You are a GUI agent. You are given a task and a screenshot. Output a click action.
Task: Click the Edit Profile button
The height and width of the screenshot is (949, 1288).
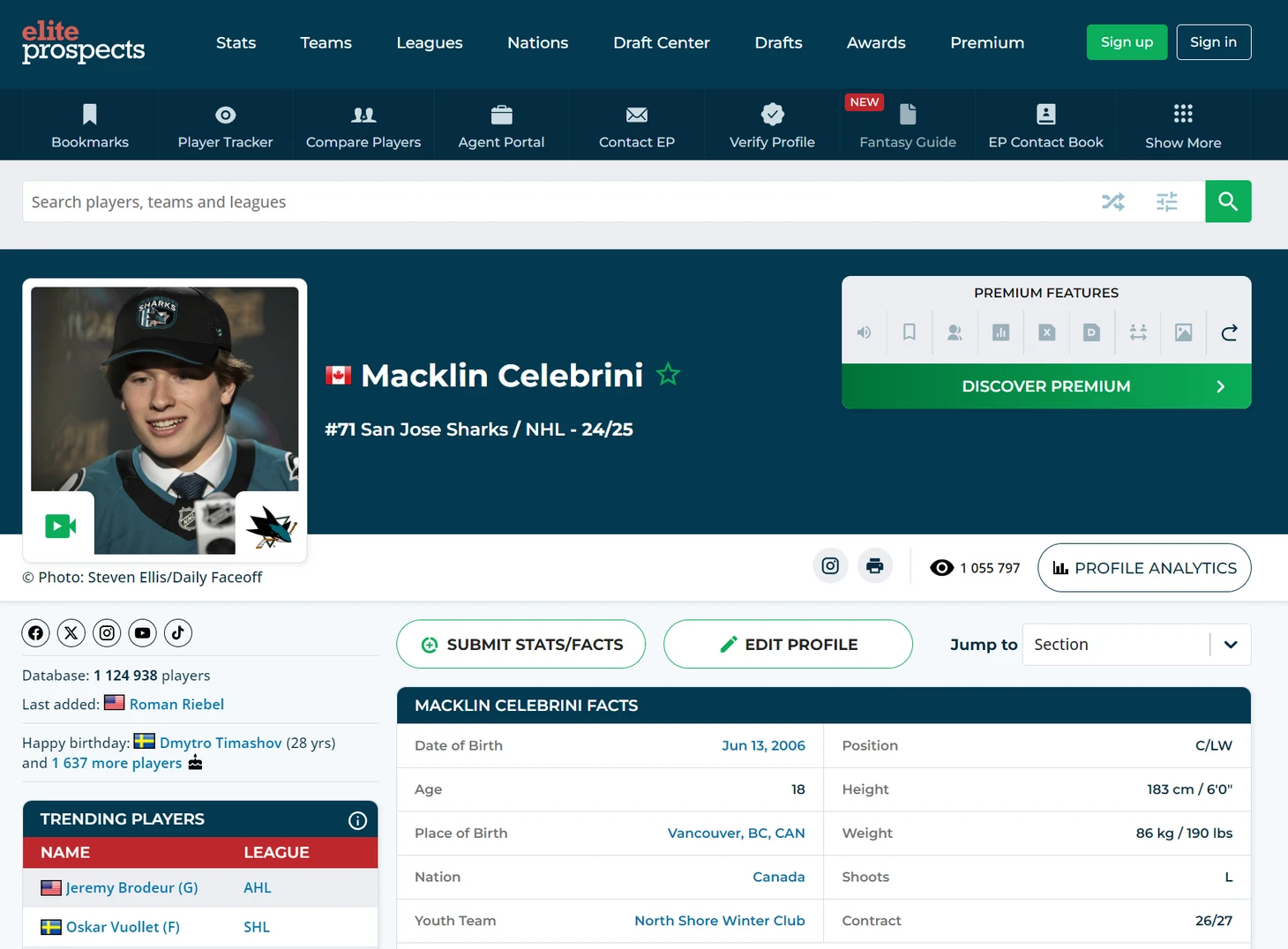pos(788,645)
